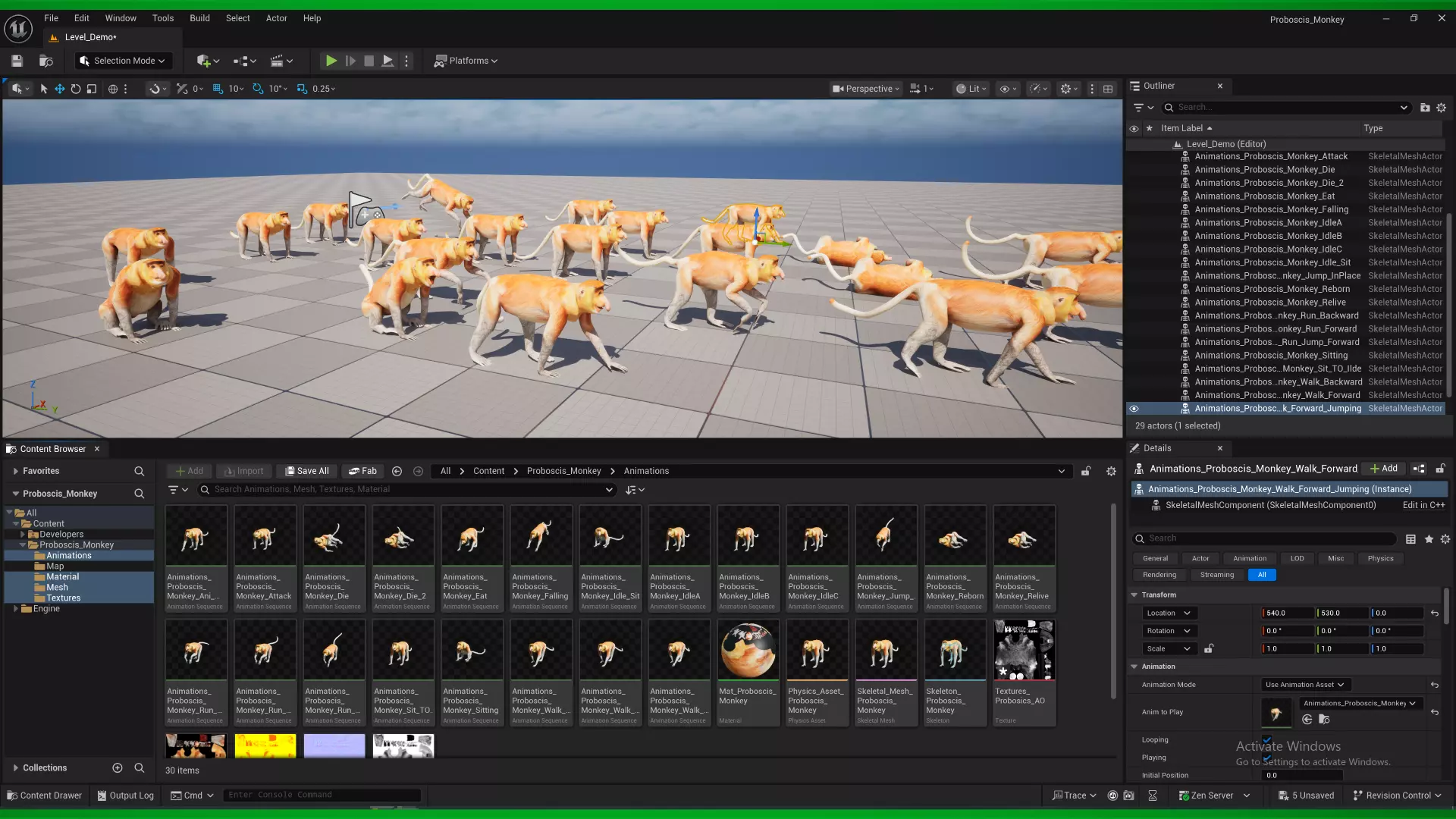Image resolution: width=1456 pixels, height=819 pixels.
Task: Open the Selection Mode dropdown
Action: point(124,61)
